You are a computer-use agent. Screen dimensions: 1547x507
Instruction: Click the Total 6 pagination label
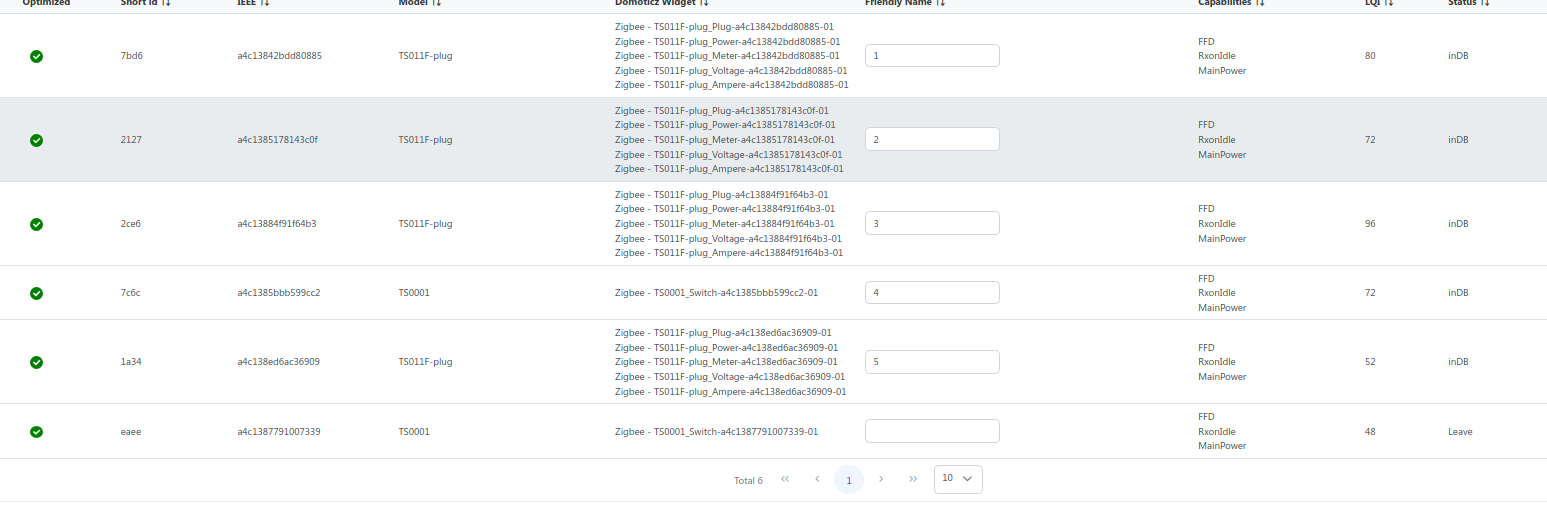[748, 481]
